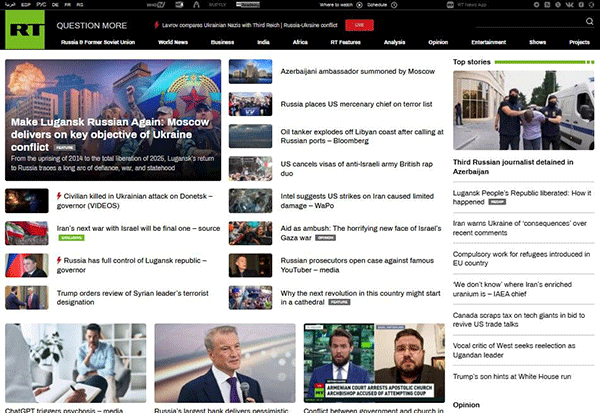The height and width of the screenshot is (413, 600).
Task: Open Compulsory work for refugees story
Action: tap(521, 259)
